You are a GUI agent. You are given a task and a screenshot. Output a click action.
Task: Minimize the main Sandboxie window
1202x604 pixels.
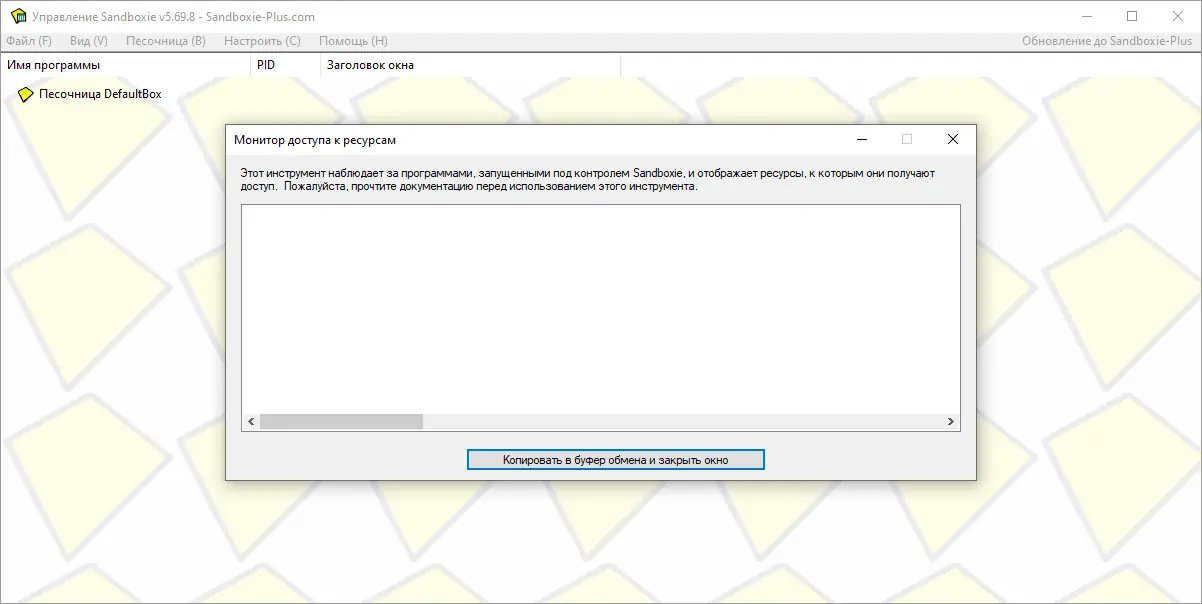coord(1086,16)
